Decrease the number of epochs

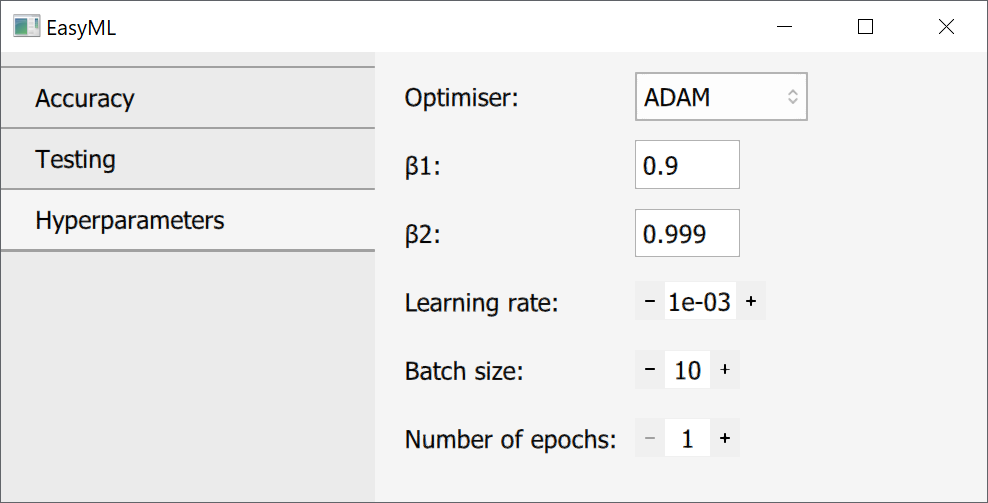(x=650, y=438)
